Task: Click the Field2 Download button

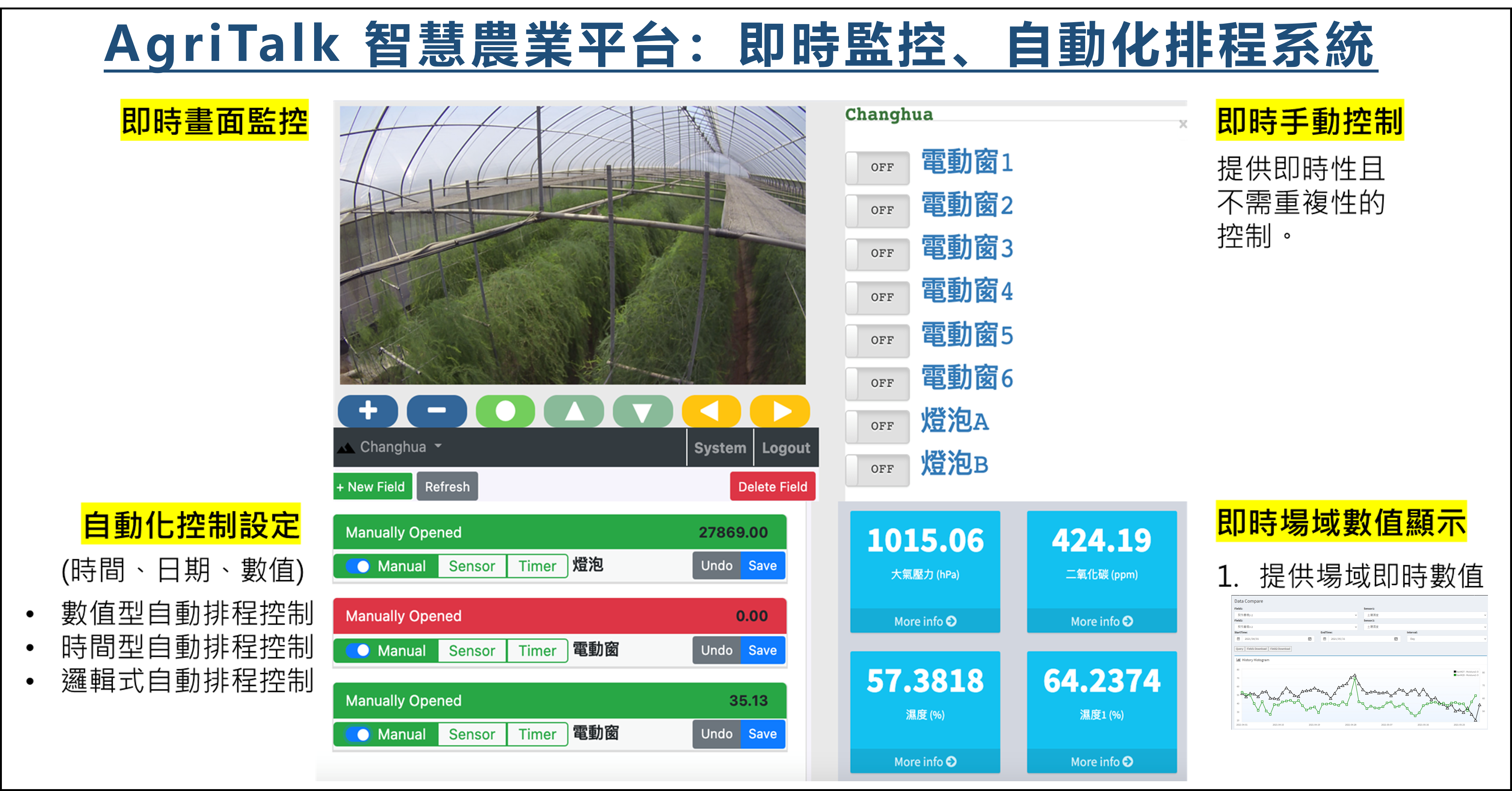Action: coord(1280,649)
